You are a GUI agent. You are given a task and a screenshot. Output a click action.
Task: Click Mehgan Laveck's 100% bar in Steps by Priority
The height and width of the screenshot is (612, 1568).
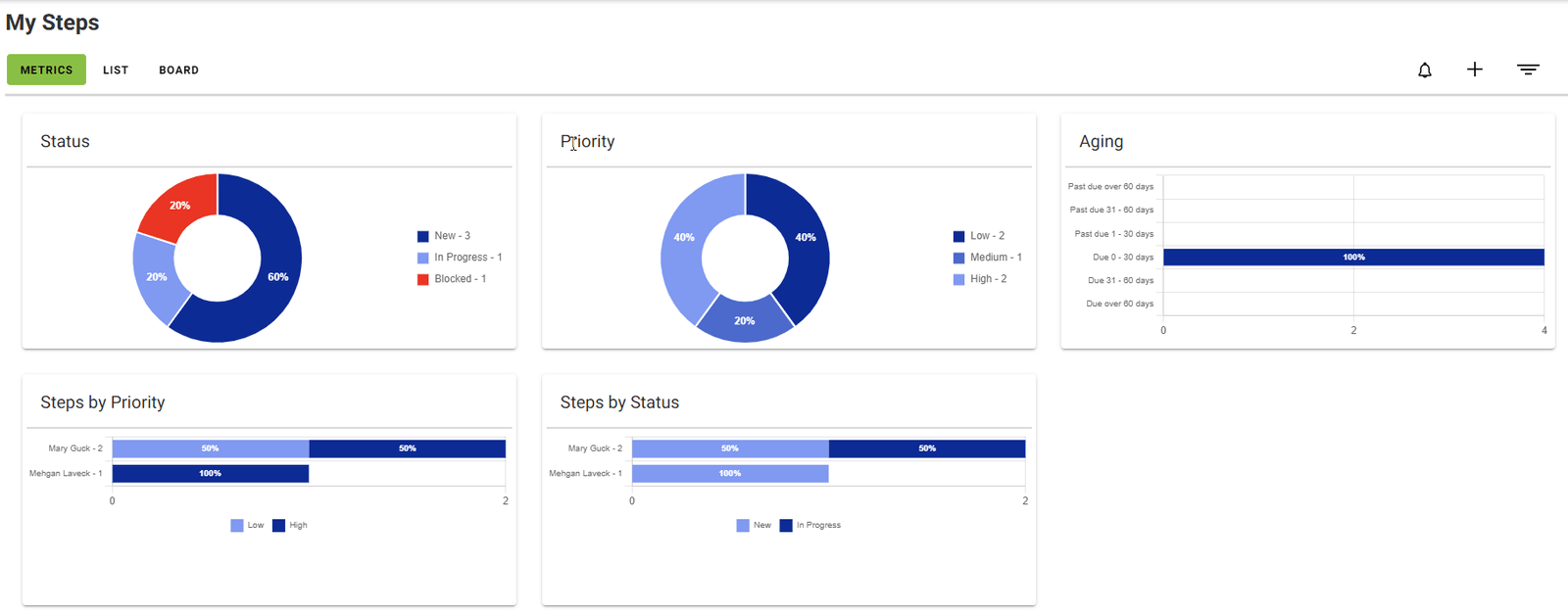pyautogui.click(x=211, y=474)
